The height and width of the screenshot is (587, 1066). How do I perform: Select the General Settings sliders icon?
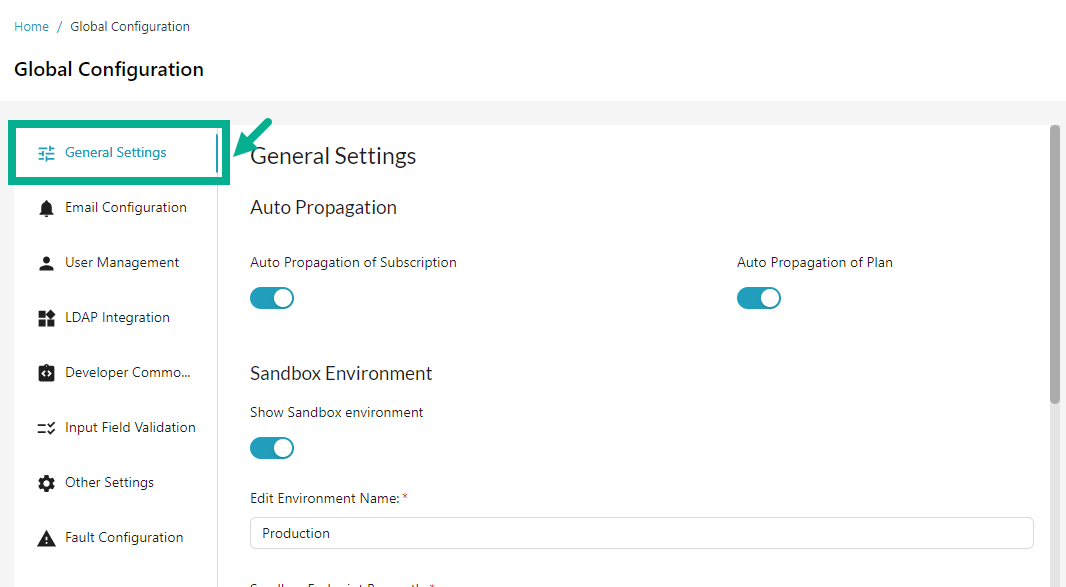45,153
